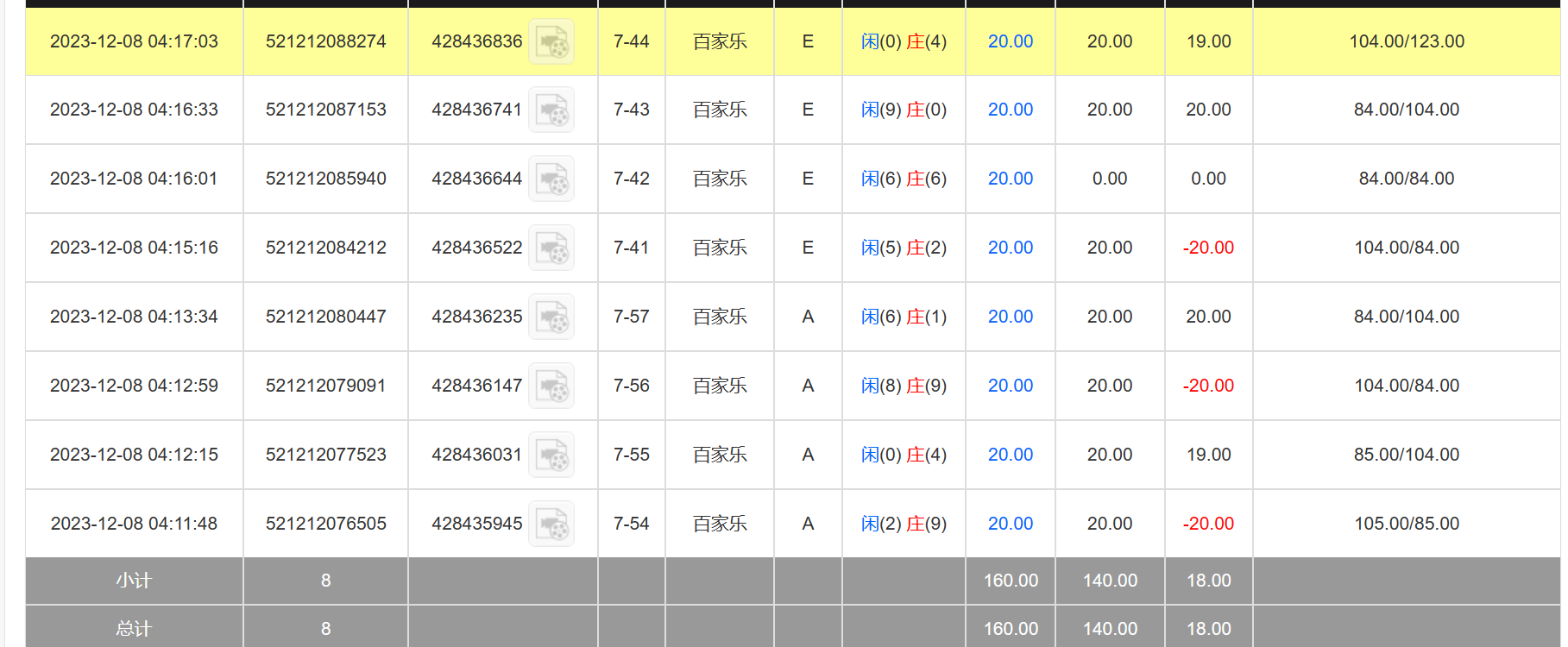Click timestamp 2023-12-08 04:13:34
Viewport: 1568px width, 647px height.
click(x=134, y=317)
